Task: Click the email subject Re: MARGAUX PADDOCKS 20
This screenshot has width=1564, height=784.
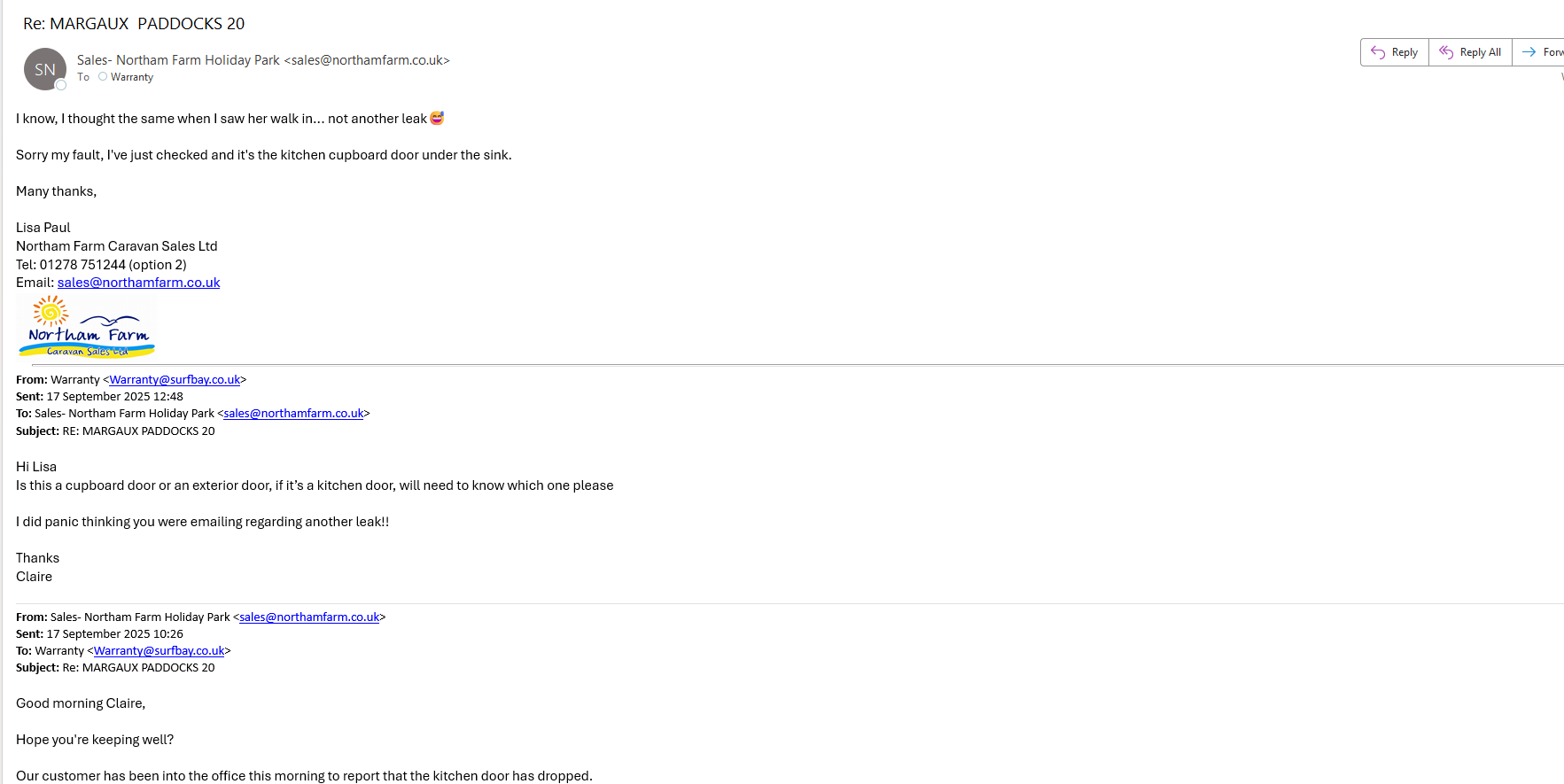Action: tap(134, 24)
